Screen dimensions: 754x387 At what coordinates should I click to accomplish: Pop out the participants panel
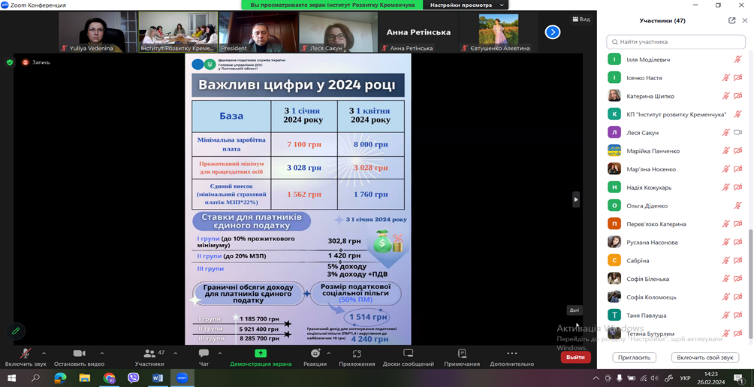tap(732, 20)
